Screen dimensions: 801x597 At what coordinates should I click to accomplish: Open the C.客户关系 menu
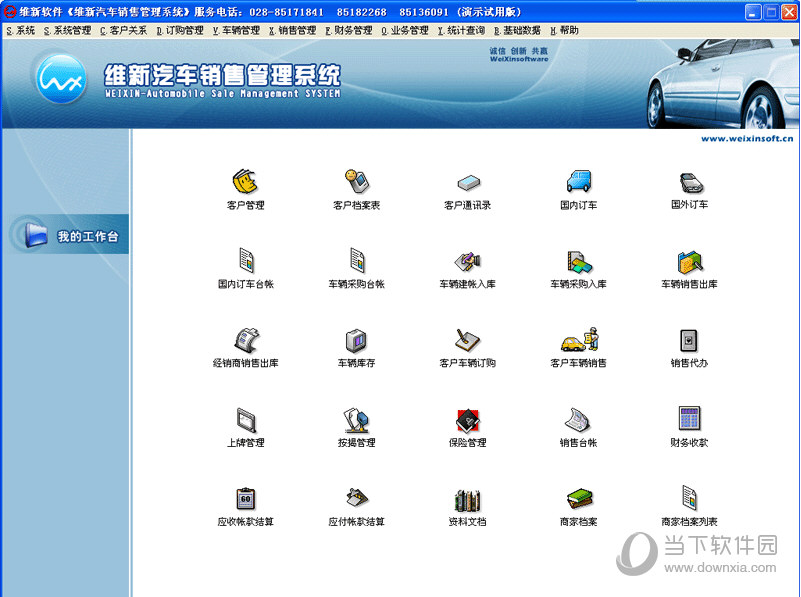[x=124, y=31]
